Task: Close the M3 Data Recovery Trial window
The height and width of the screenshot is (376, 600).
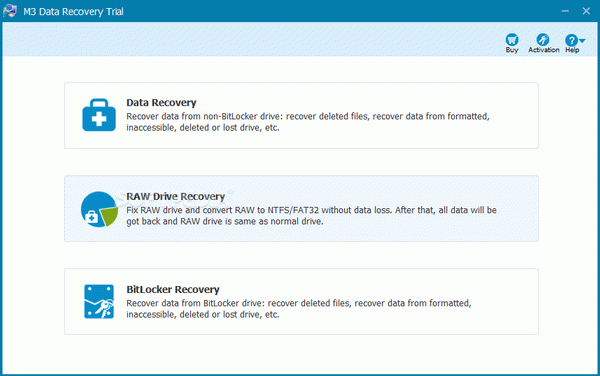Action: point(586,11)
